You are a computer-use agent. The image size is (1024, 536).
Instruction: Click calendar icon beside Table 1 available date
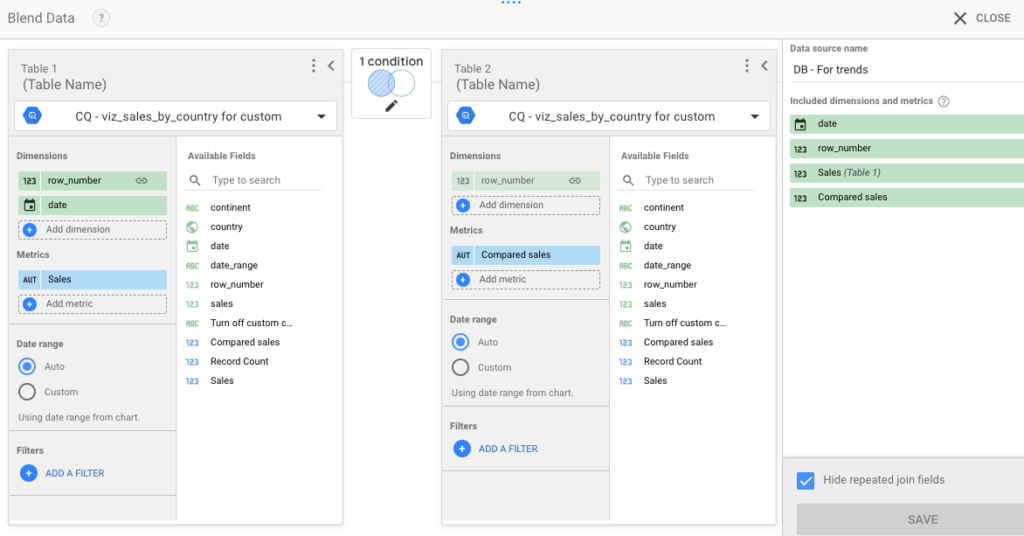[192, 246]
